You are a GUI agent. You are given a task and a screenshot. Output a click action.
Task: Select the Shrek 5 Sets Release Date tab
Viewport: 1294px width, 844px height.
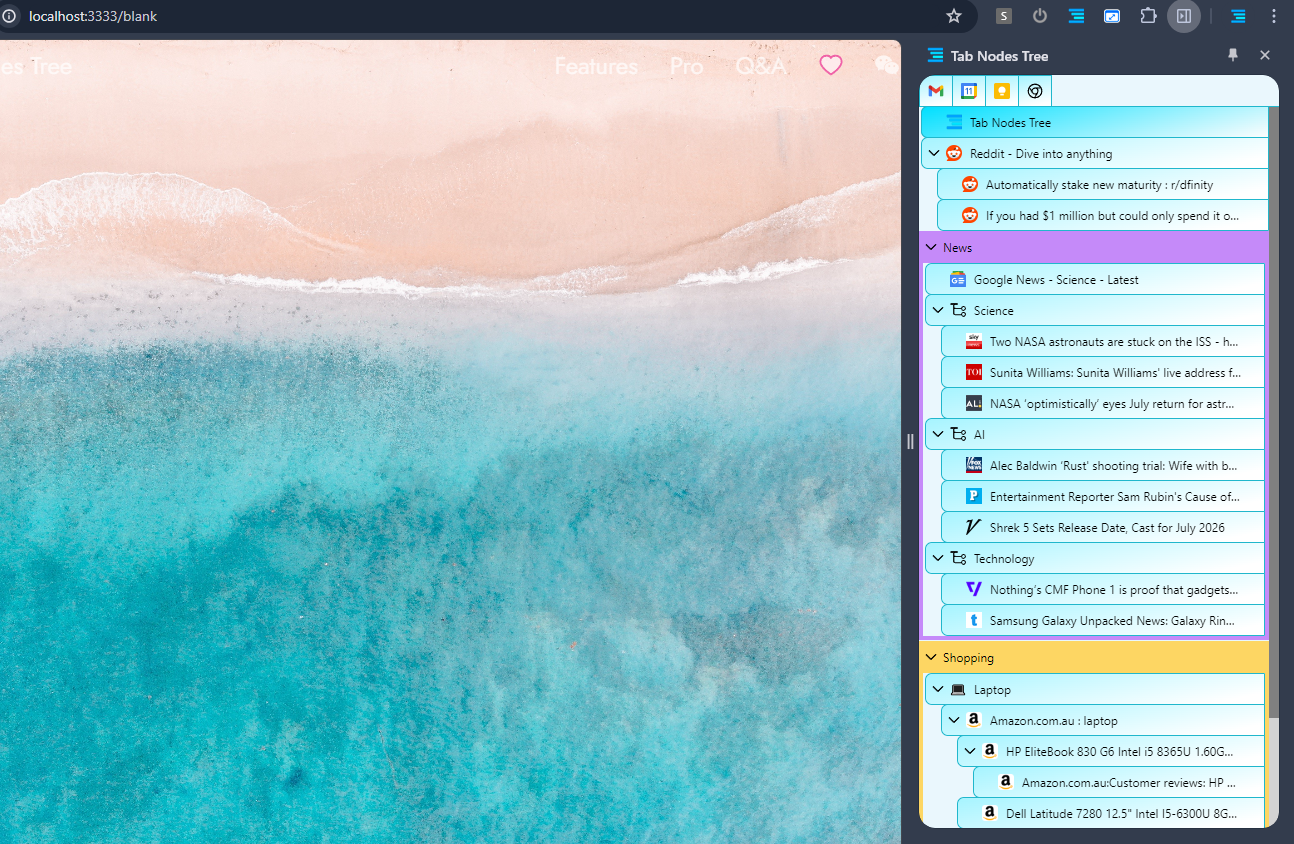pyautogui.click(x=1107, y=528)
